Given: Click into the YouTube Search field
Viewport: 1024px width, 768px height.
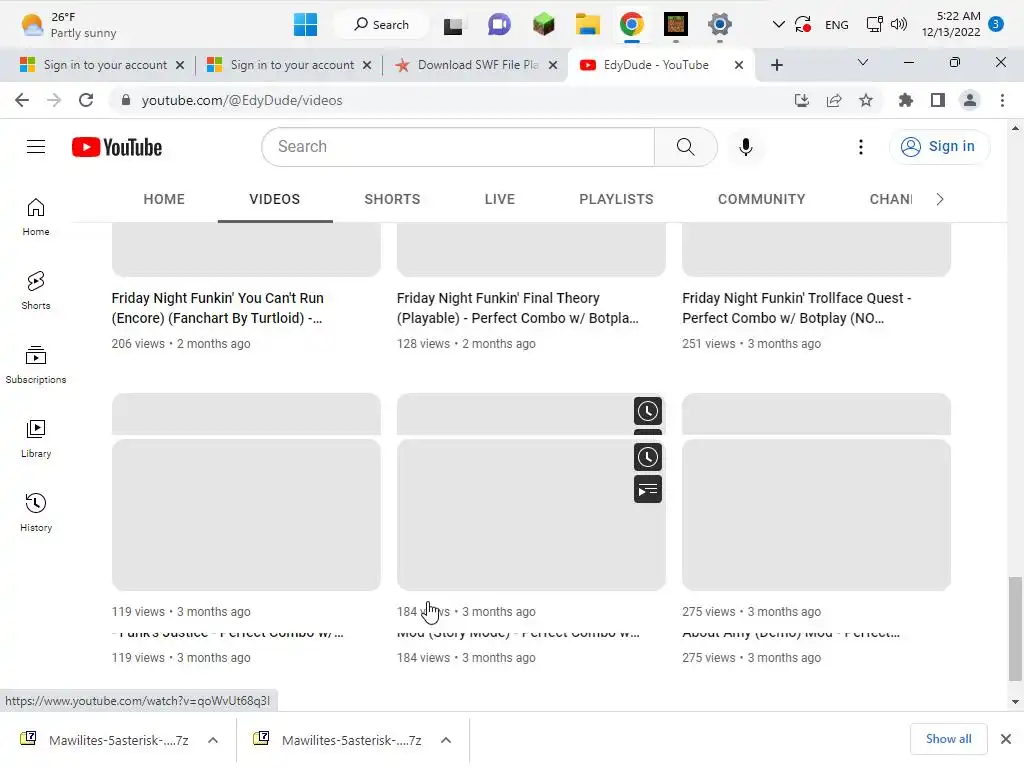Looking at the screenshot, I should point(458,147).
